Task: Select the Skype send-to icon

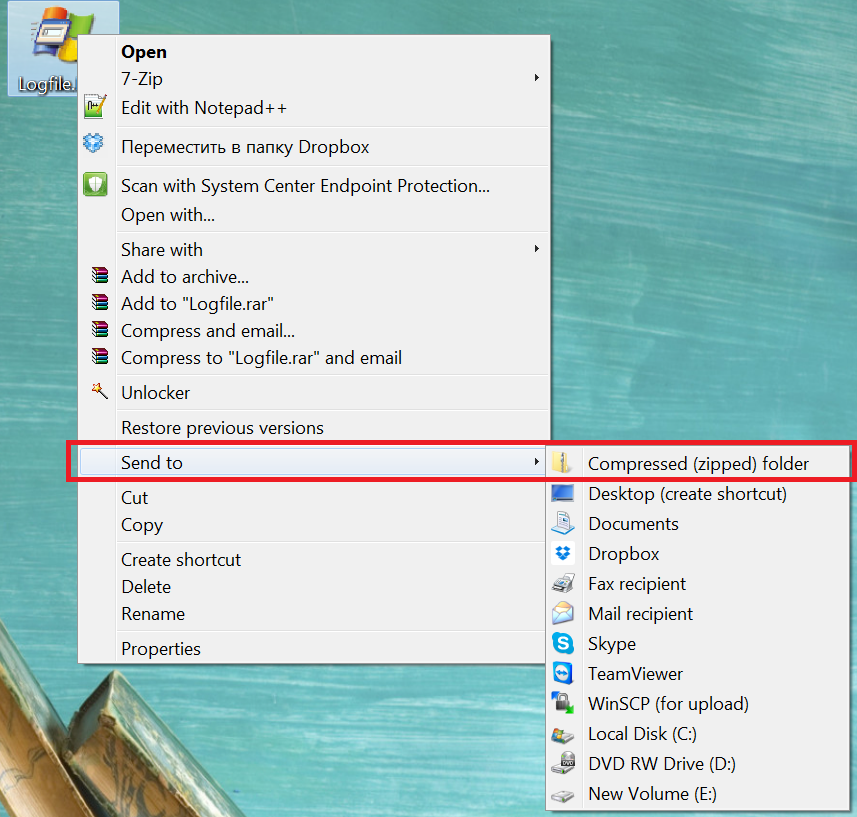Action: [562, 643]
